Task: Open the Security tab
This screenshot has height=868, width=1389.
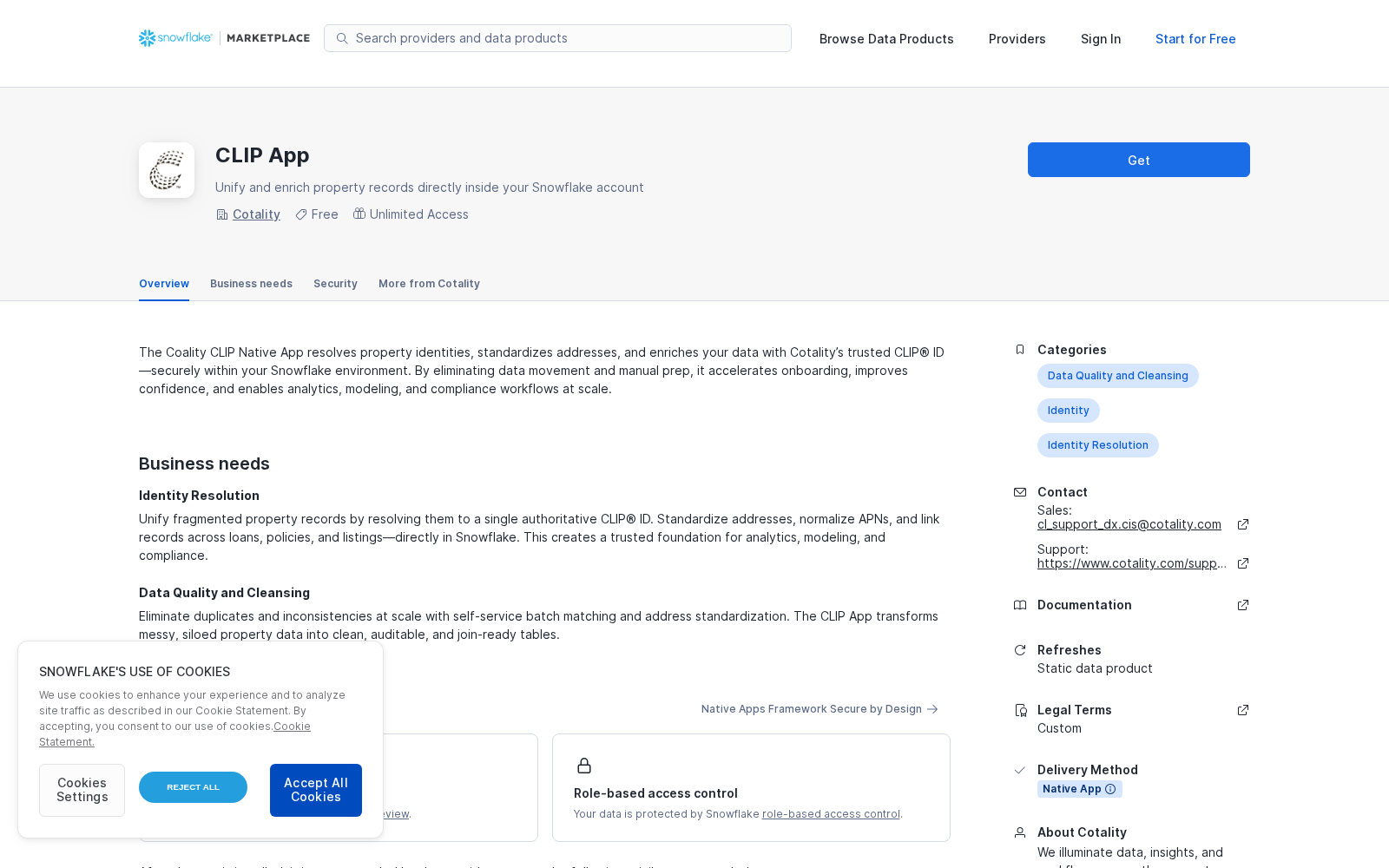Action: click(335, 284)
